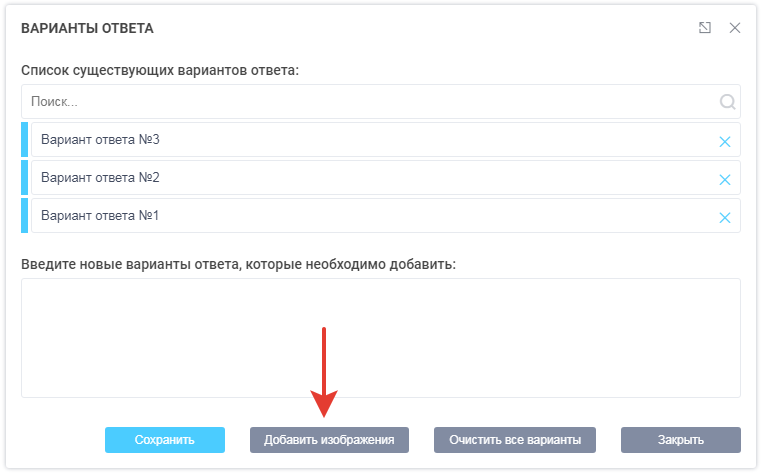This screenshot has width=761, height=473.
Task: Click the Список существующих вариантов ответа label
Action: [x=160, y=70]
